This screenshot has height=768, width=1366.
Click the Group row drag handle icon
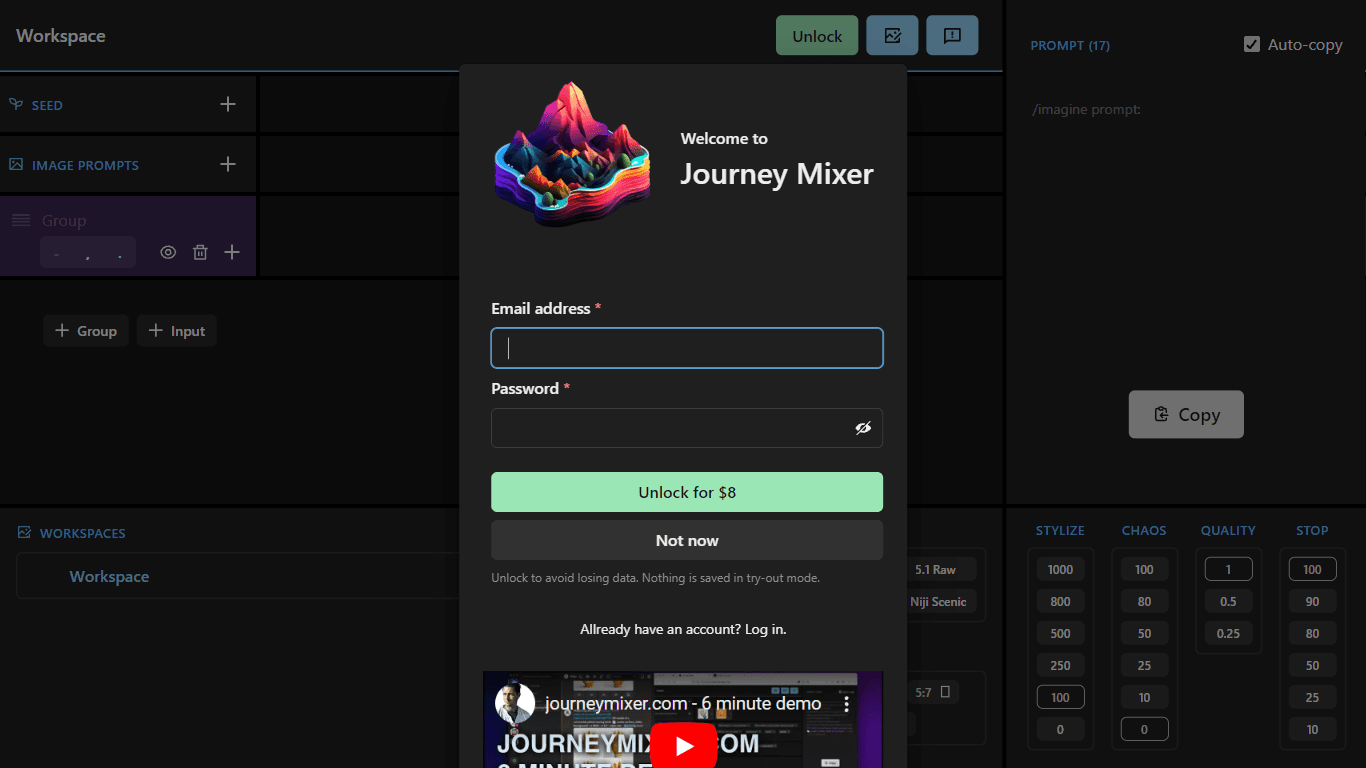pos(21,220)
